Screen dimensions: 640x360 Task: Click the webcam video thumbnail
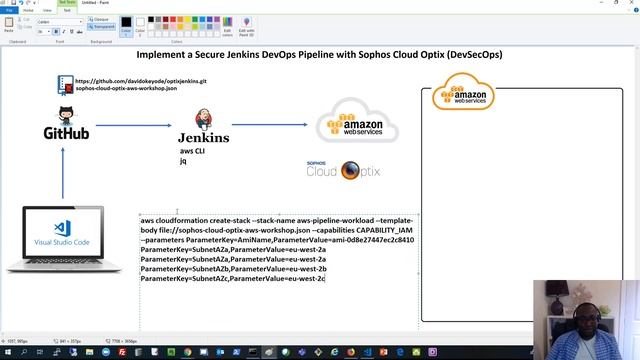point(586,320)
